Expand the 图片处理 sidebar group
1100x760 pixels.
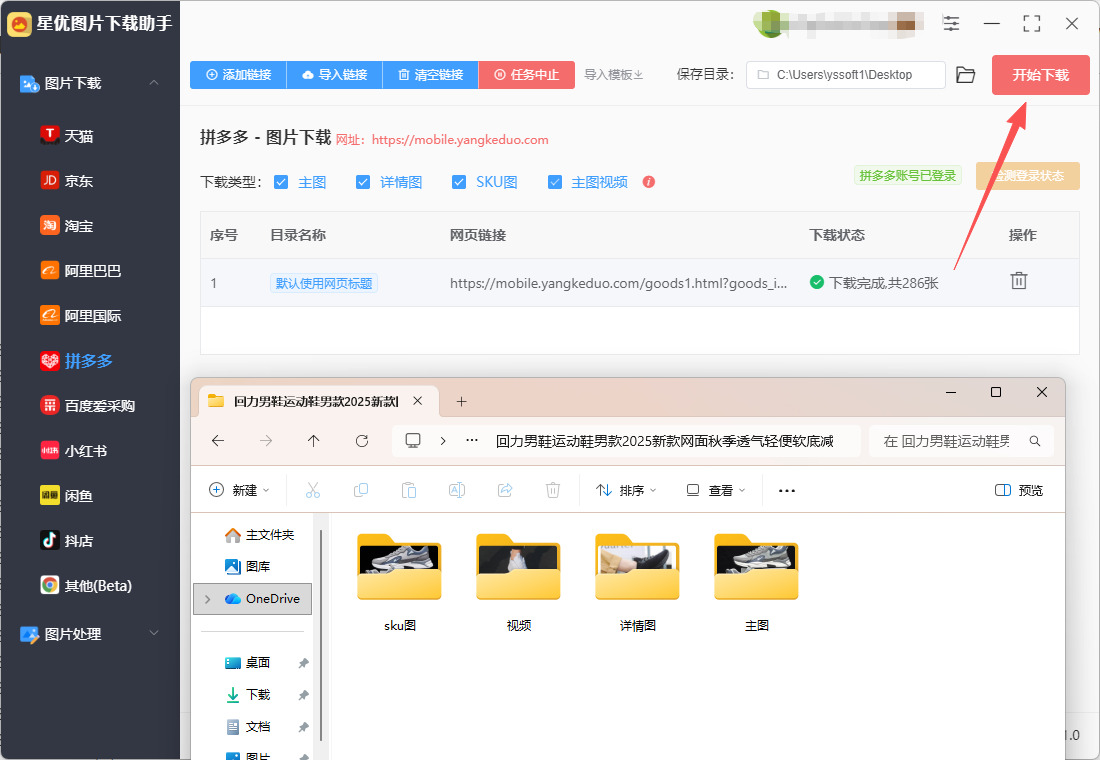154,633
